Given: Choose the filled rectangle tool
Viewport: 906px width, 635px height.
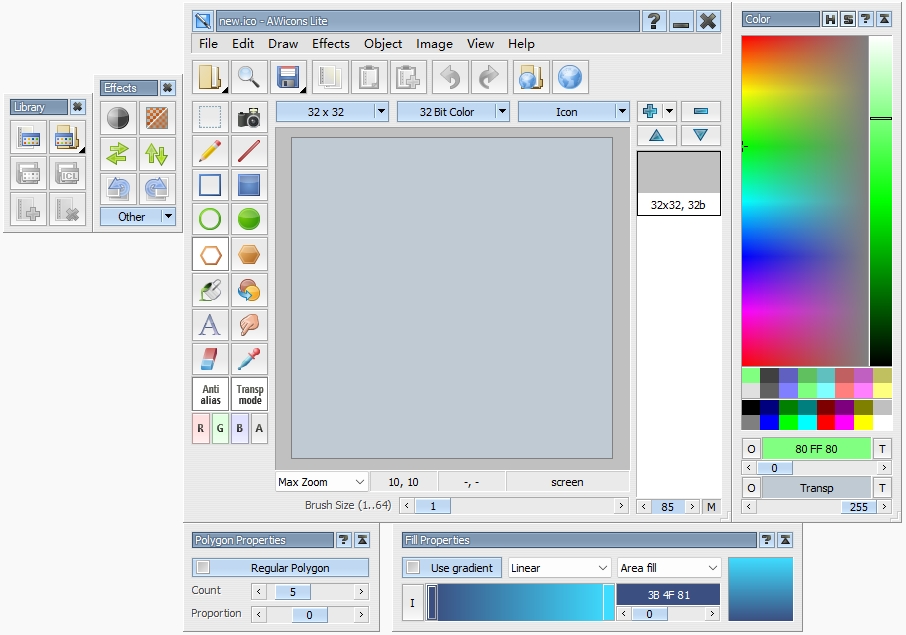Looking at the screenshot, I should pos(249,185).
